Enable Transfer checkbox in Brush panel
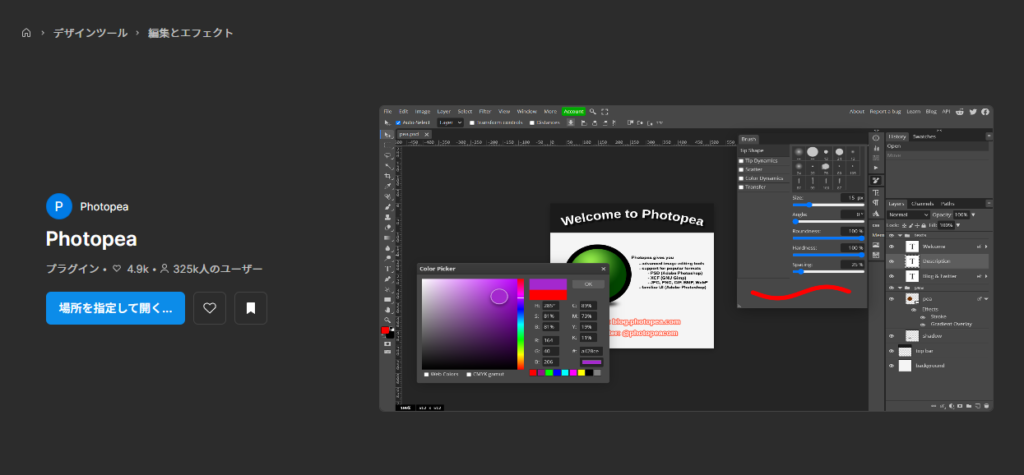 click(x=741, y=188)
